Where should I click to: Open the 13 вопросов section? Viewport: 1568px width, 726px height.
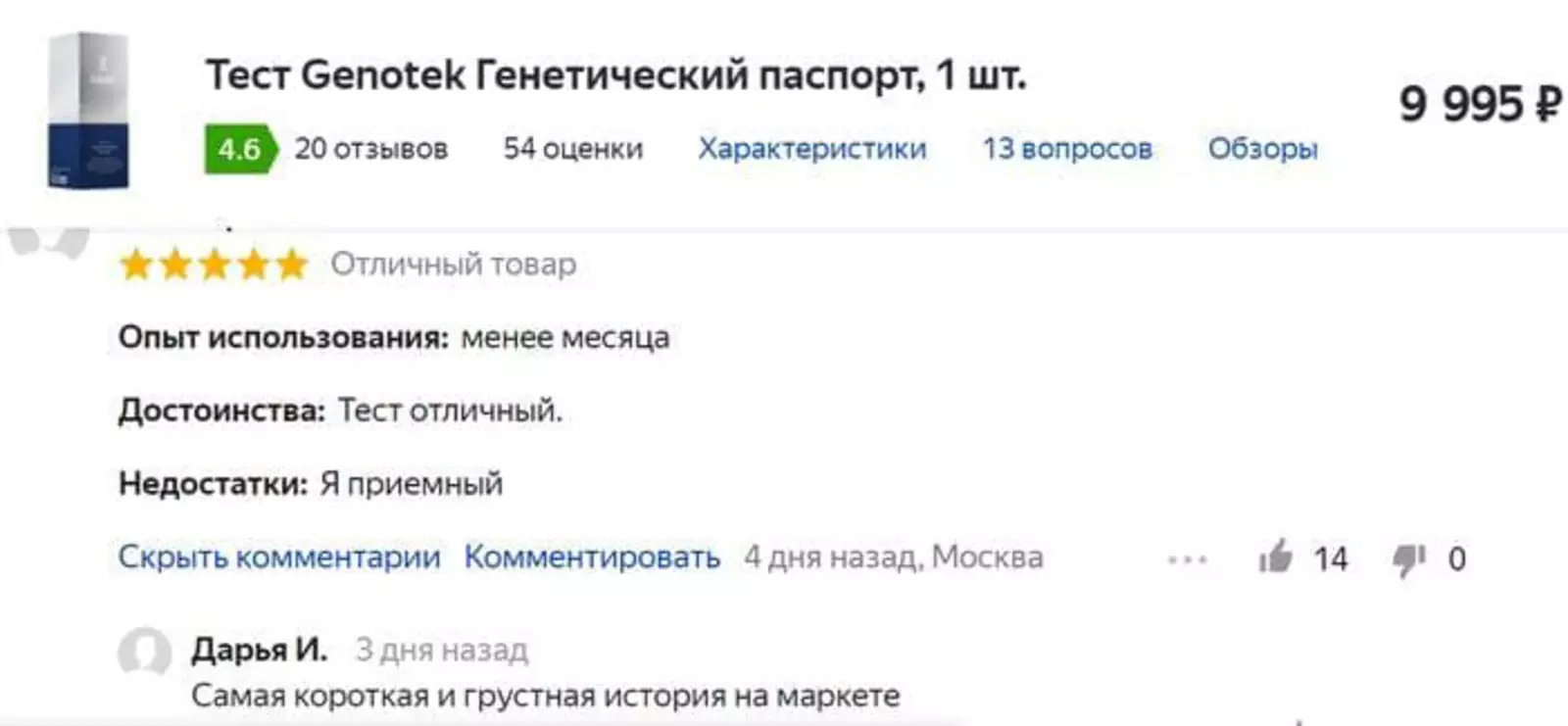tap(1067, 149)
